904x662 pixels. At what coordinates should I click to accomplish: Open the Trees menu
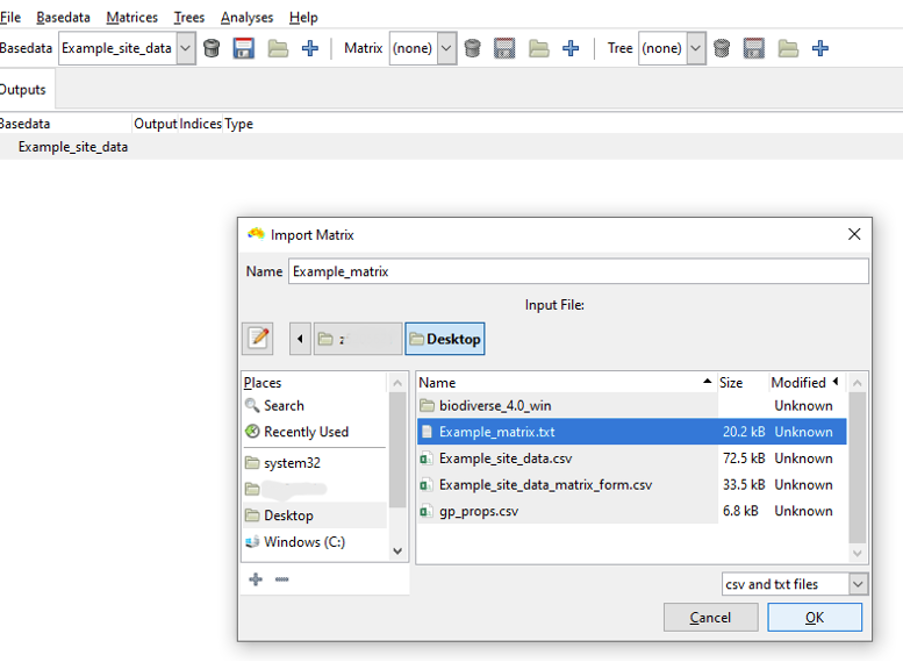tap(189, 17)
